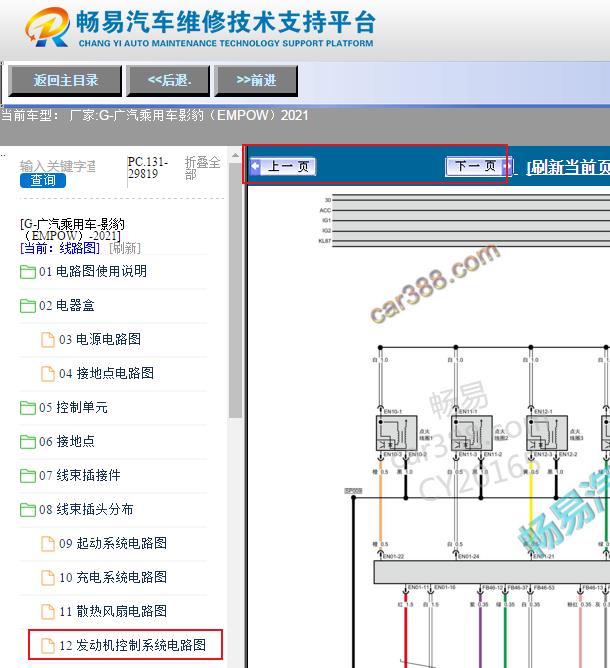This screenshot has width=610, height=668.
Task: Click the left arrow icon beside 上一页
Action: [x=255, y=167]
